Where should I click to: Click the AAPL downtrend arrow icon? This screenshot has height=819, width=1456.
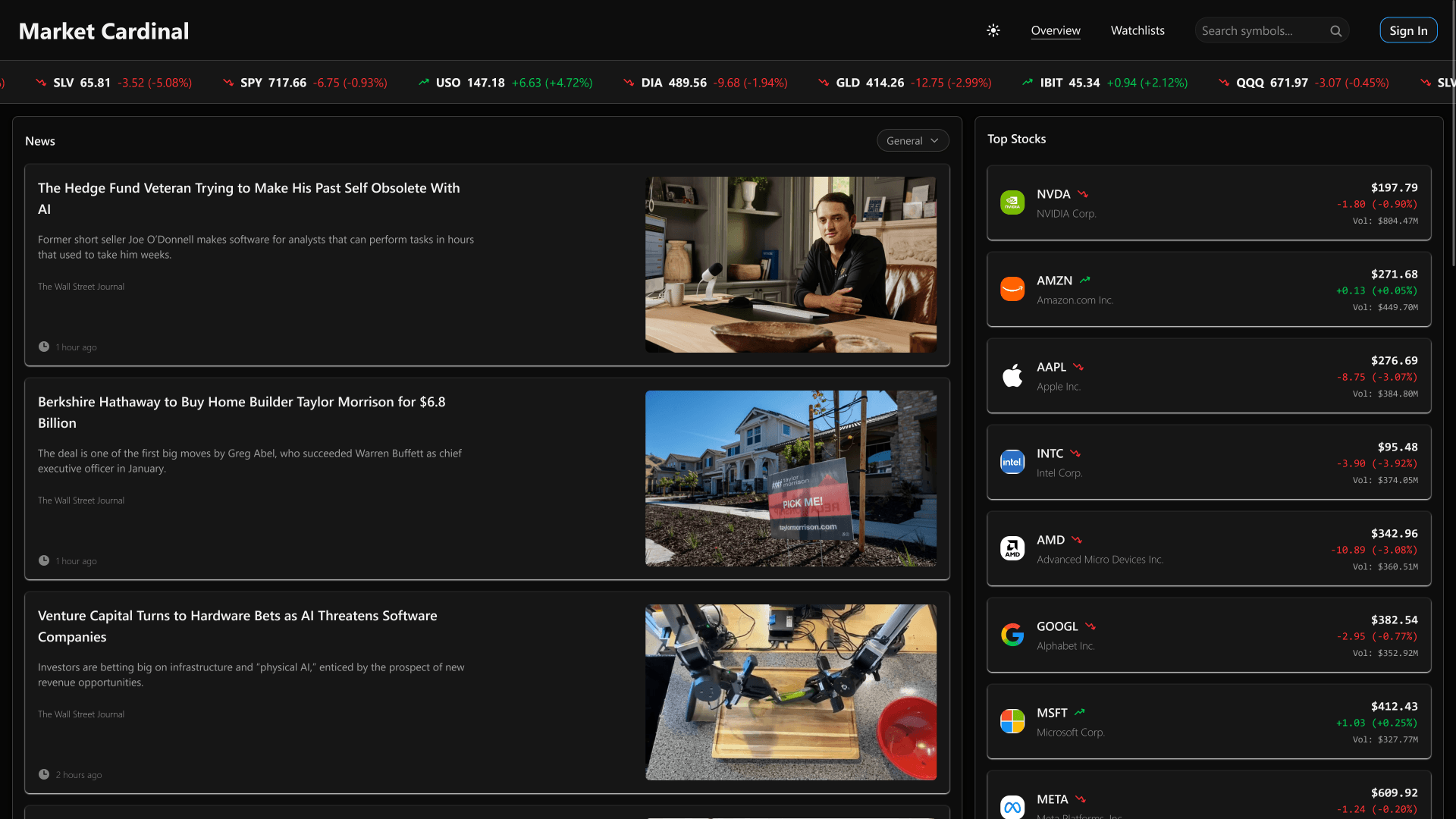[x=1078, y=367]
